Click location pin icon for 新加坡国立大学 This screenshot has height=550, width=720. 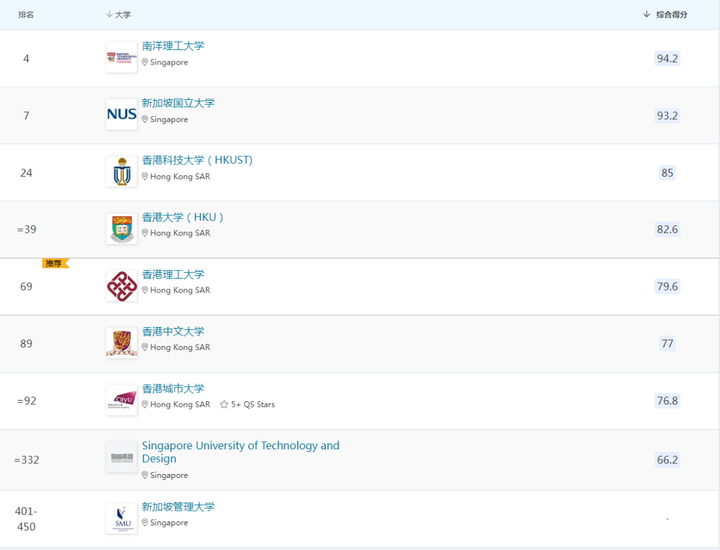coord(145,119)
